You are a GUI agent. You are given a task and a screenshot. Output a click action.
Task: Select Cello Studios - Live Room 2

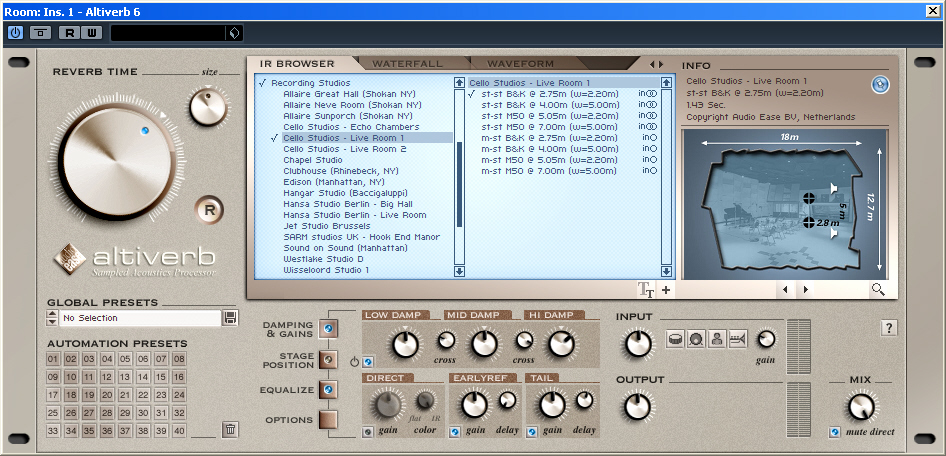pos(344,149)
